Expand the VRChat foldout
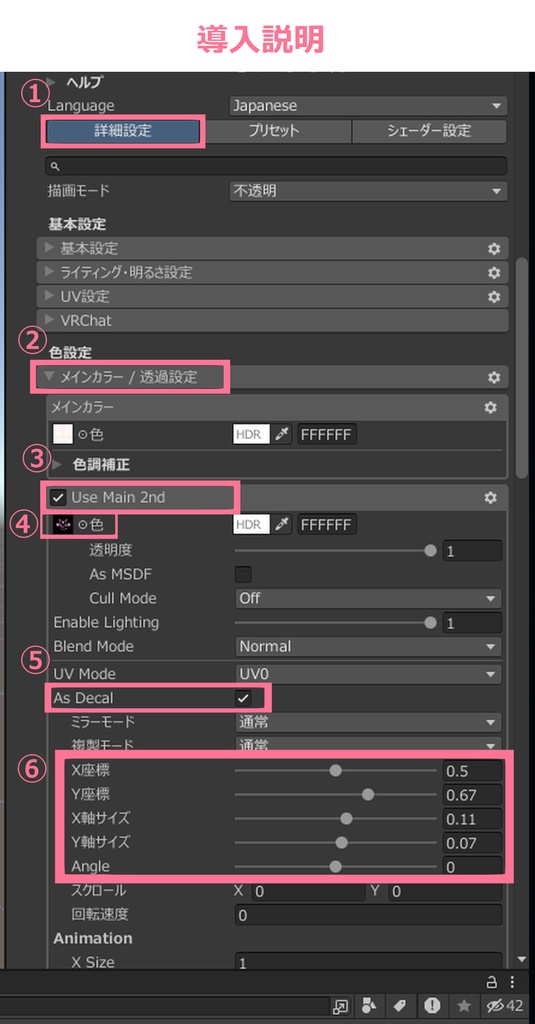The height and width of the screenshot is (1024, 535). click(50, 320)
